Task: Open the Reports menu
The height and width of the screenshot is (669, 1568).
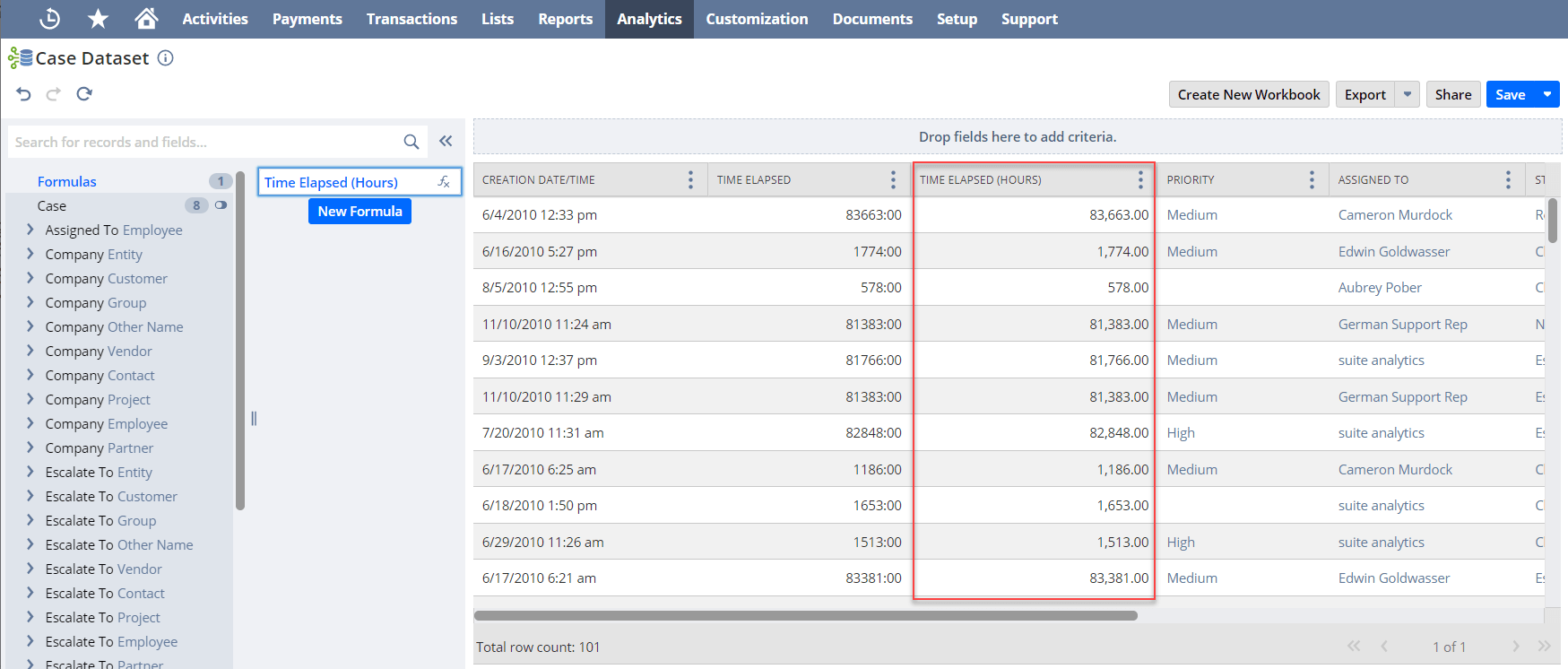Action: [x=566, y=19]
